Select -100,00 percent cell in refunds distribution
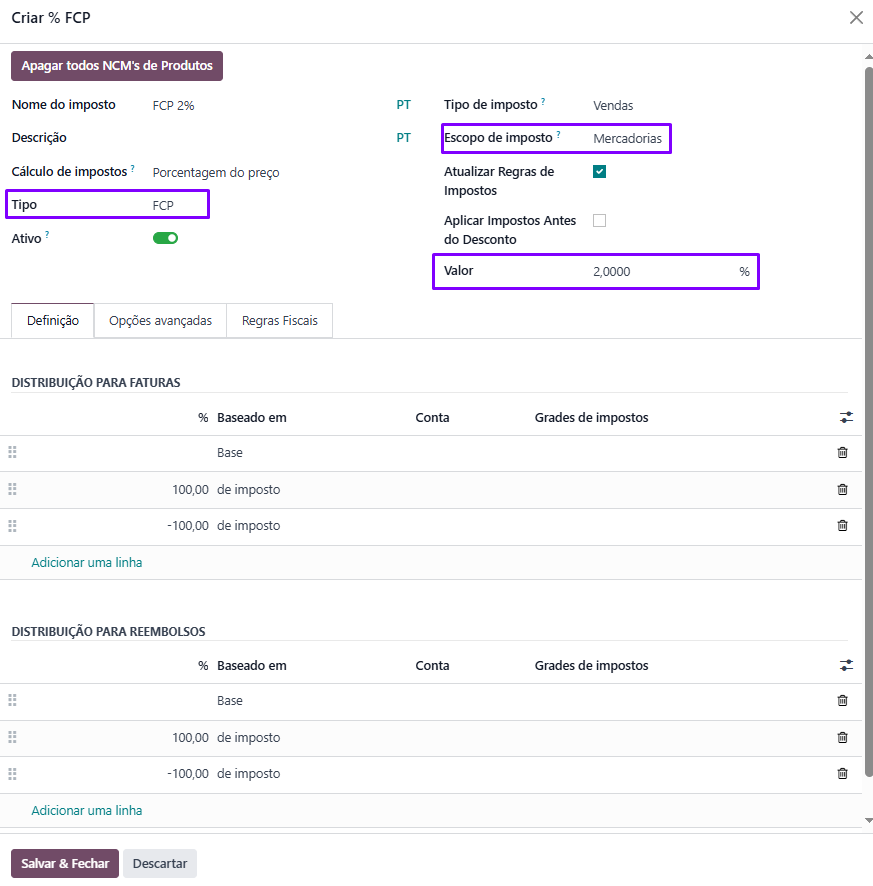873x886 pixels. pos(188,774)
